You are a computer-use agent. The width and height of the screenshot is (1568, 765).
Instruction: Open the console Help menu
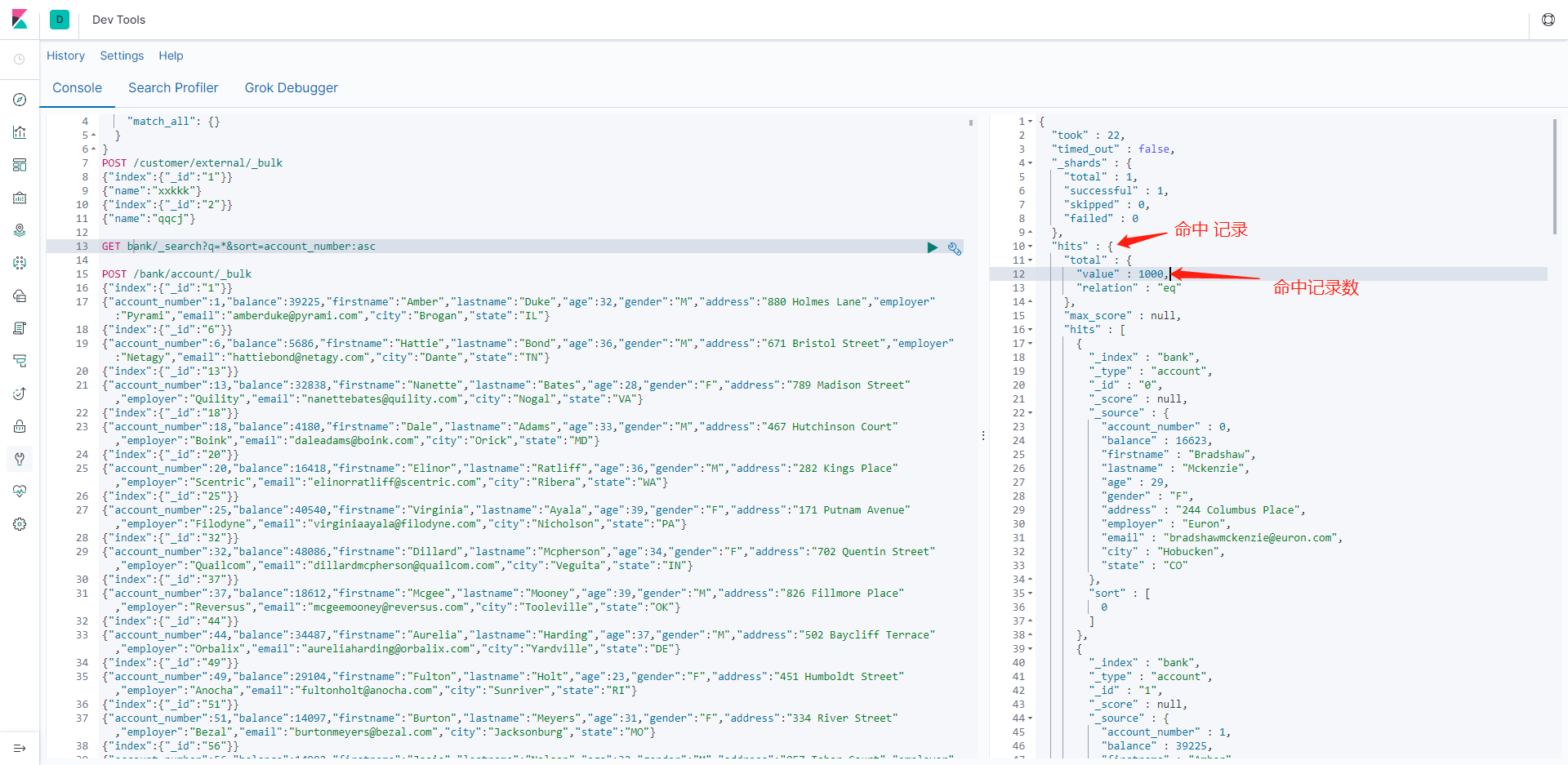coord(171,56)
